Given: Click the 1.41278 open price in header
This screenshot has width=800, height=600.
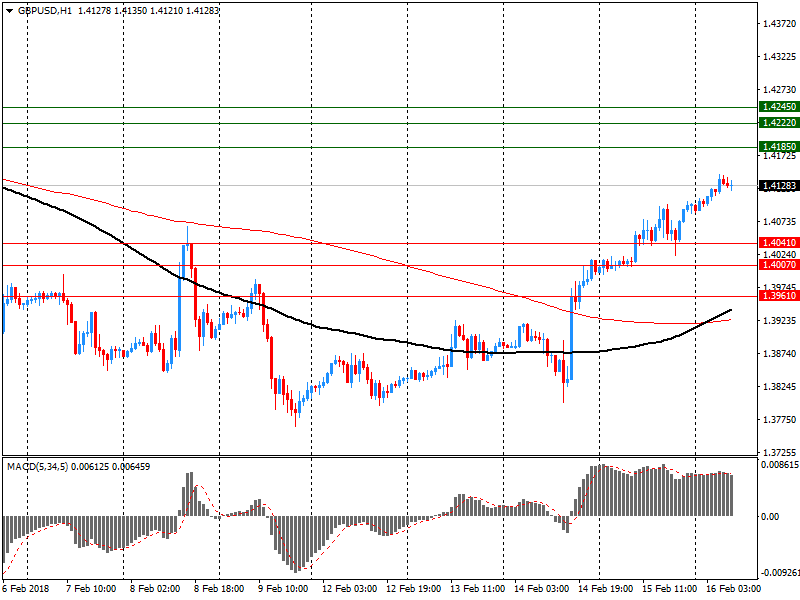Looking at the screenshot, I should (x=94, y=10).
